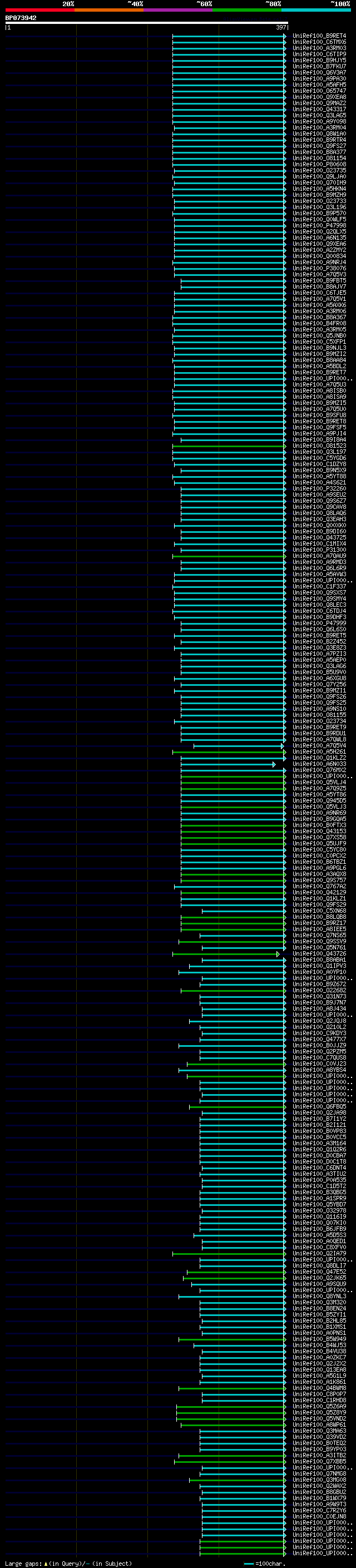Select the UniRef100_P80608 label
The width and height of the screenshot is (356, 1568).
pyautogui.click(x=319, y=164)
